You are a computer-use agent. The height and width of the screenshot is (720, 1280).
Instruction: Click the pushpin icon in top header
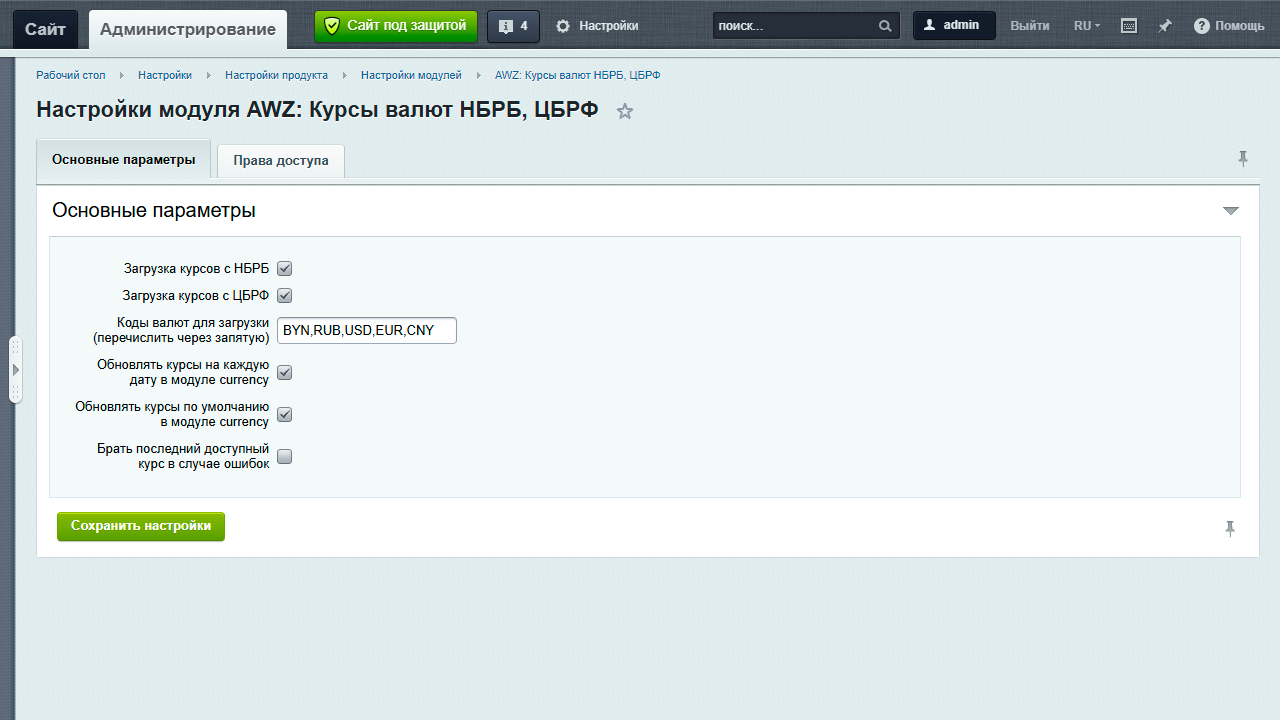point(1165,26)
